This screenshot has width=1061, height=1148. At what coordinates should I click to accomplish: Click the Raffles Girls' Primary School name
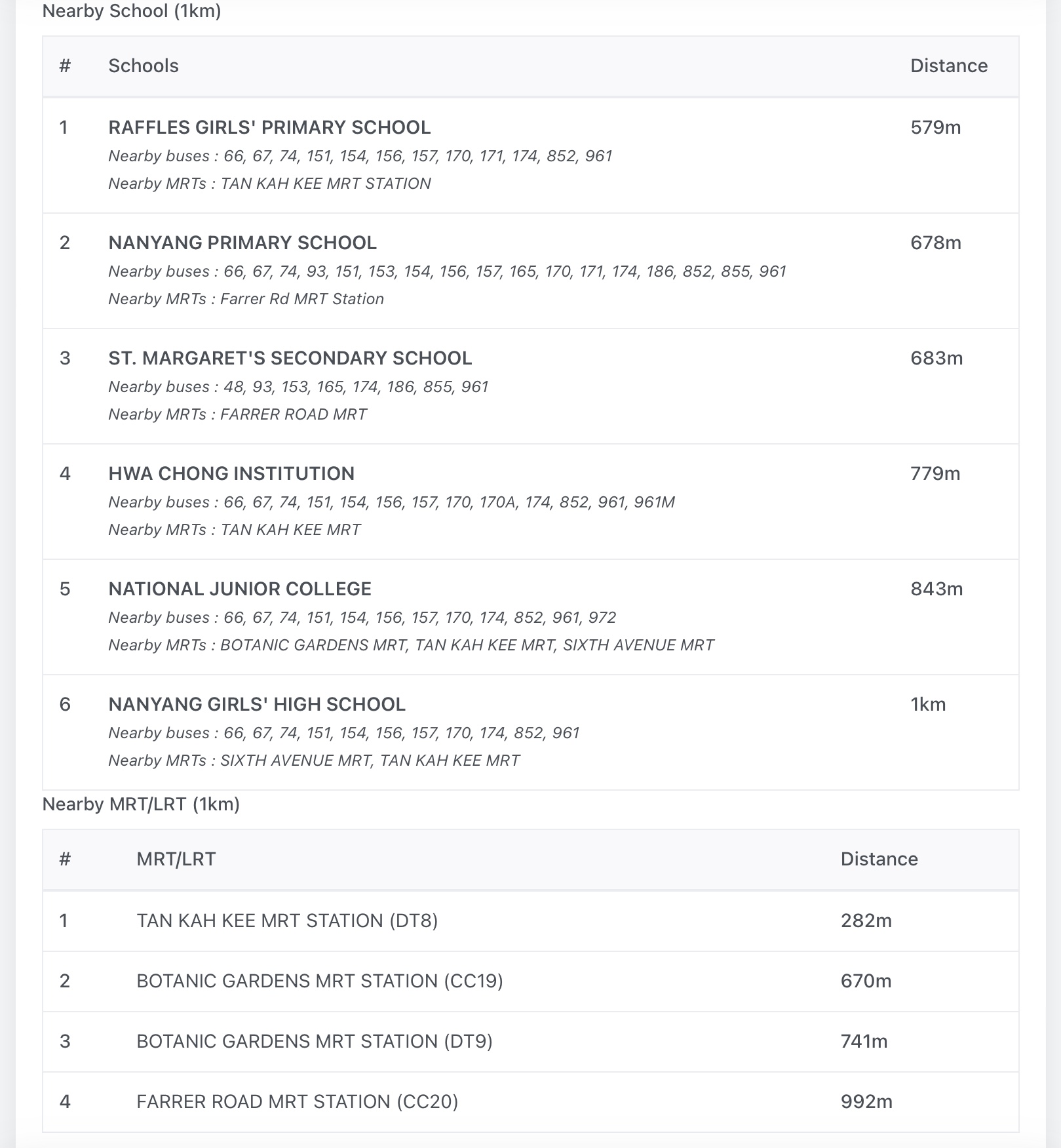point(269,127)
